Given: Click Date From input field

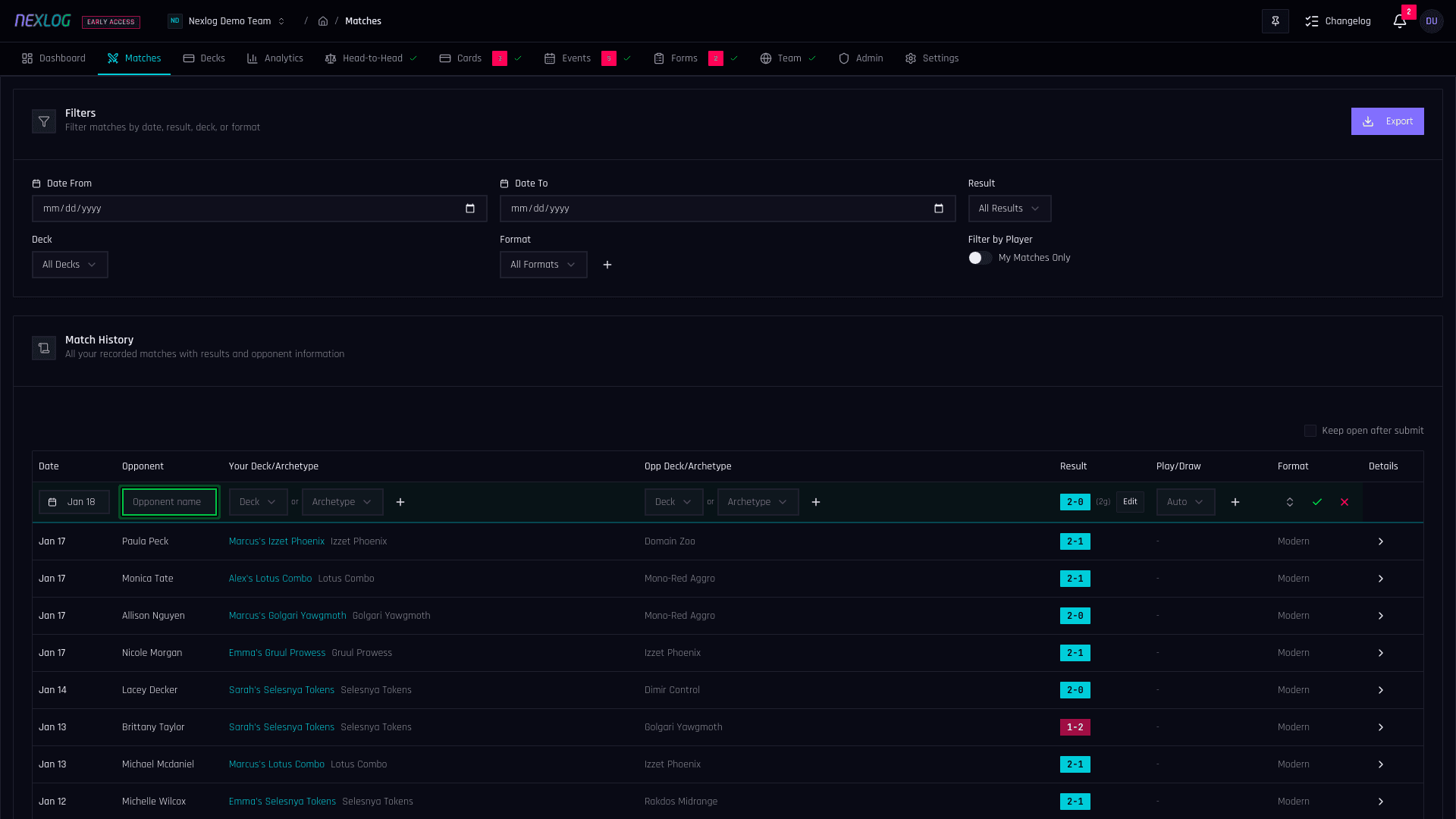Looking at the screenshot, I should coord(259,209).
